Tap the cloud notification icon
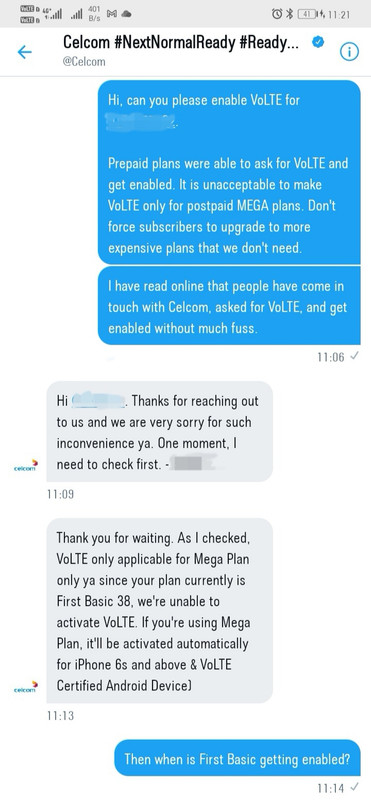371x800 pixels. (126, 14)
